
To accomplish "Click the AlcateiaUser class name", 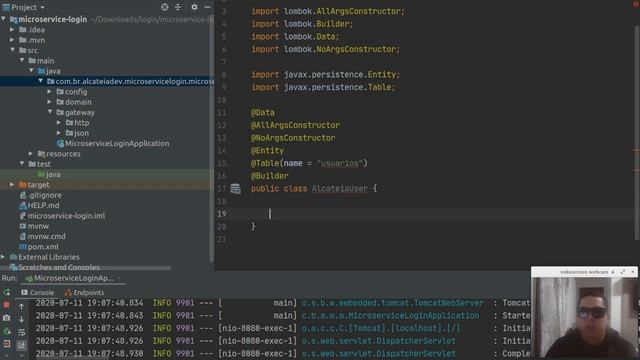I will click(x=340, y=189).
